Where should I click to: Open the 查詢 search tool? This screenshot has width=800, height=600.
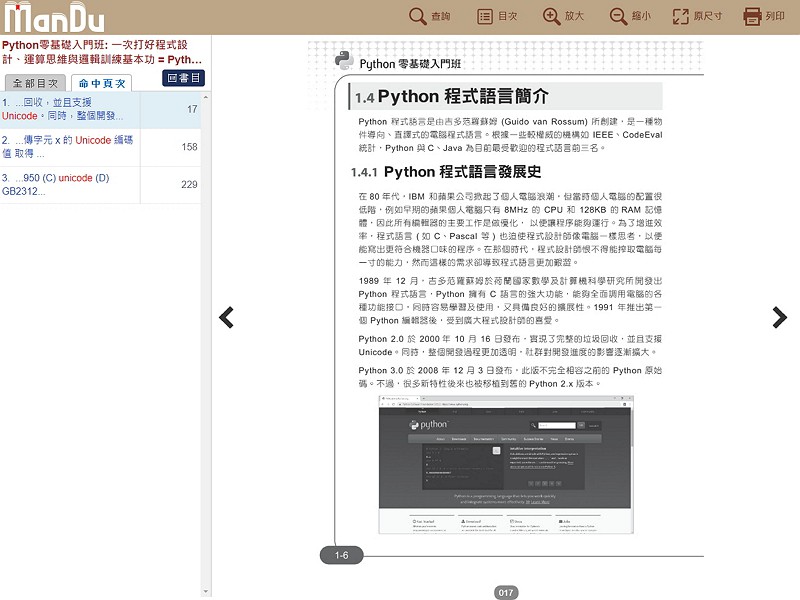coord(430,16)
